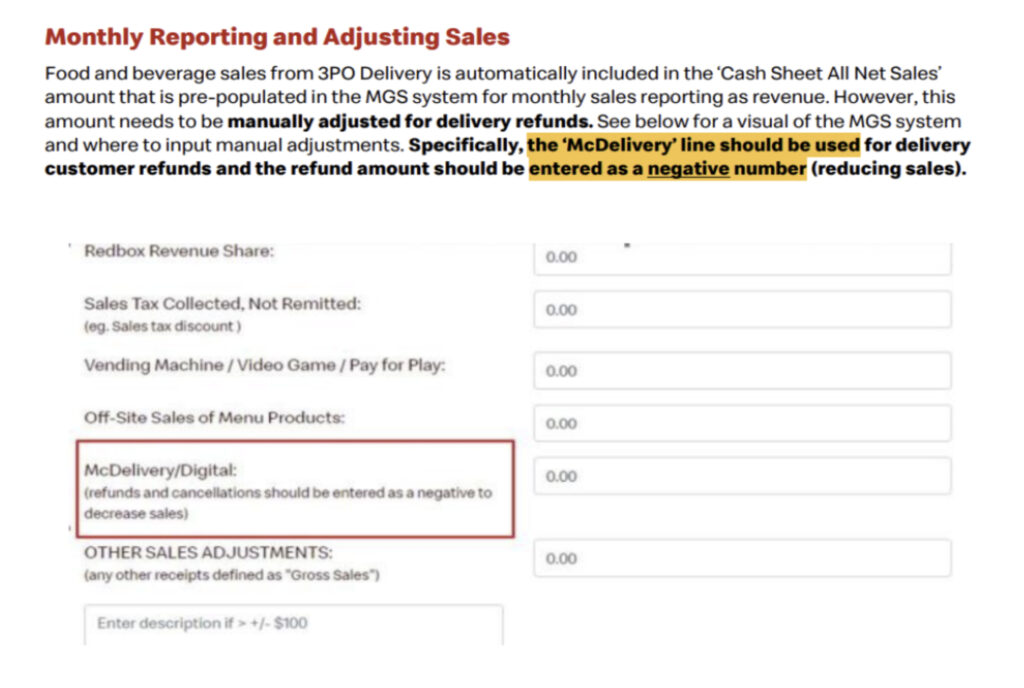
Task: Click the 'Sales Tax Collected, Not Remitted:' label
Action: point(222,304)
